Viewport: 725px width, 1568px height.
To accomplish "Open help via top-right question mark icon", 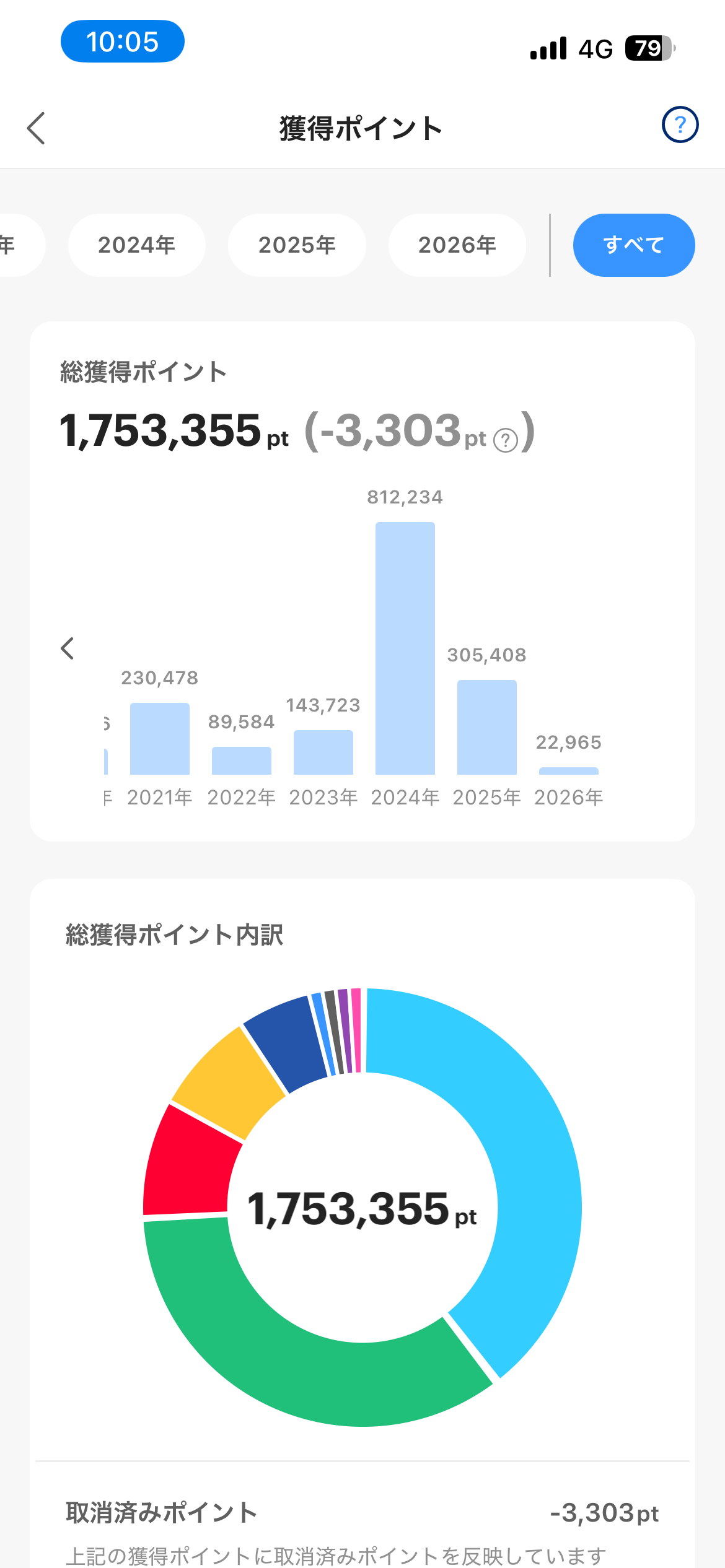I will 680,125.
